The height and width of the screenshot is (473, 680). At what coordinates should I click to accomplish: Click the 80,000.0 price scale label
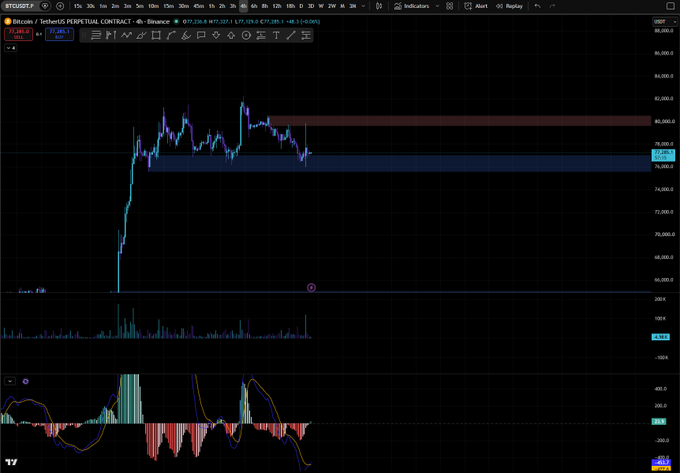point(664,121)
